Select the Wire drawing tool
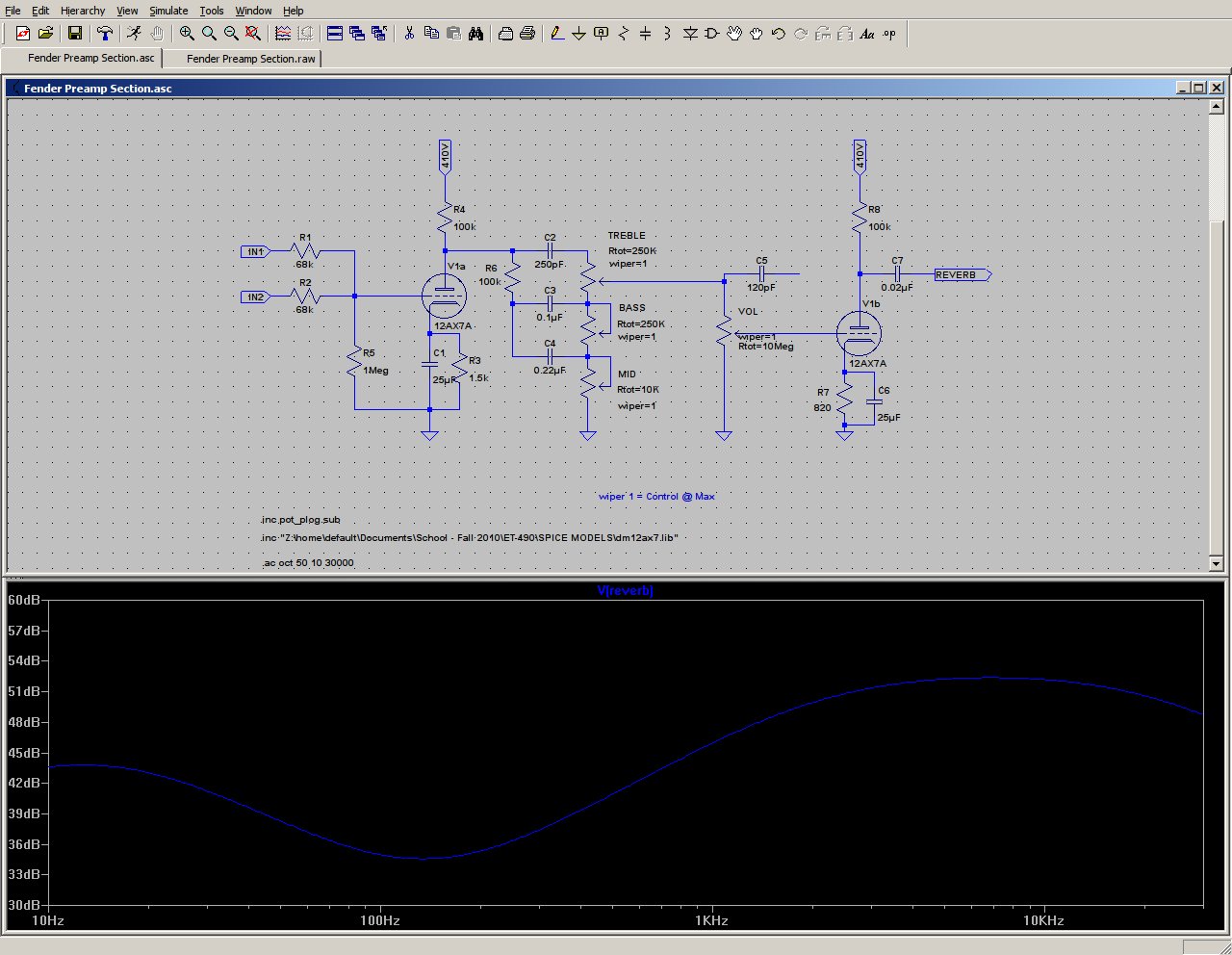The height and width of the screenshot is (955, 1232). (x=556, y=34)
